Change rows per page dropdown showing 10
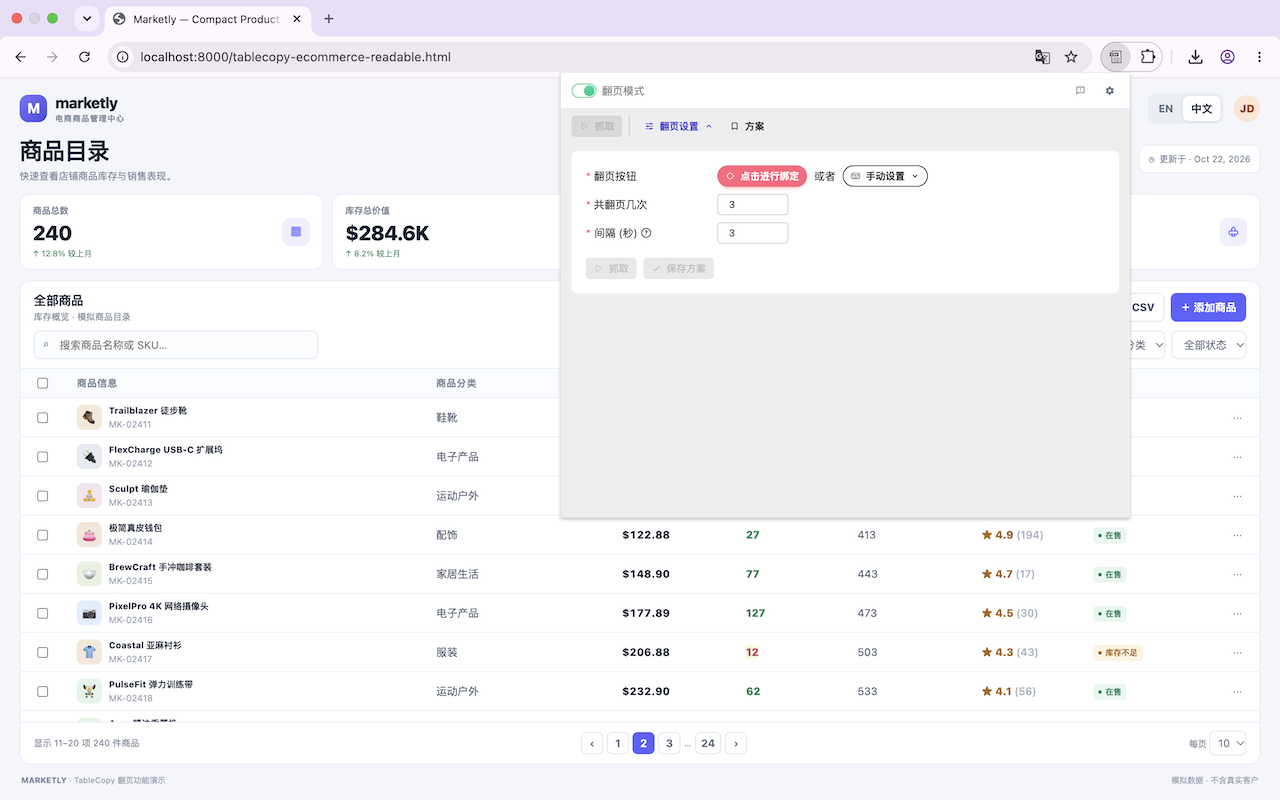Image resolution: width=1280 pixels, height=800 pixels. (1228, 743)
